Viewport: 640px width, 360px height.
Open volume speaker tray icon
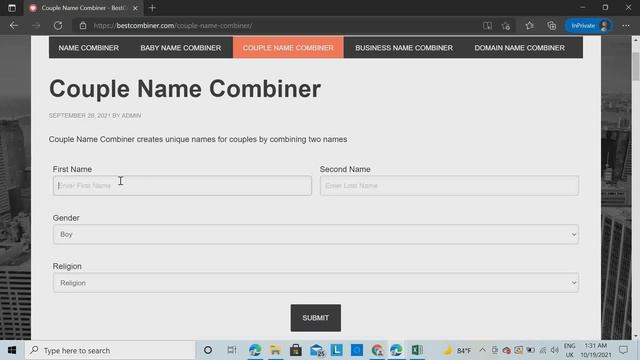pos(554,350)
